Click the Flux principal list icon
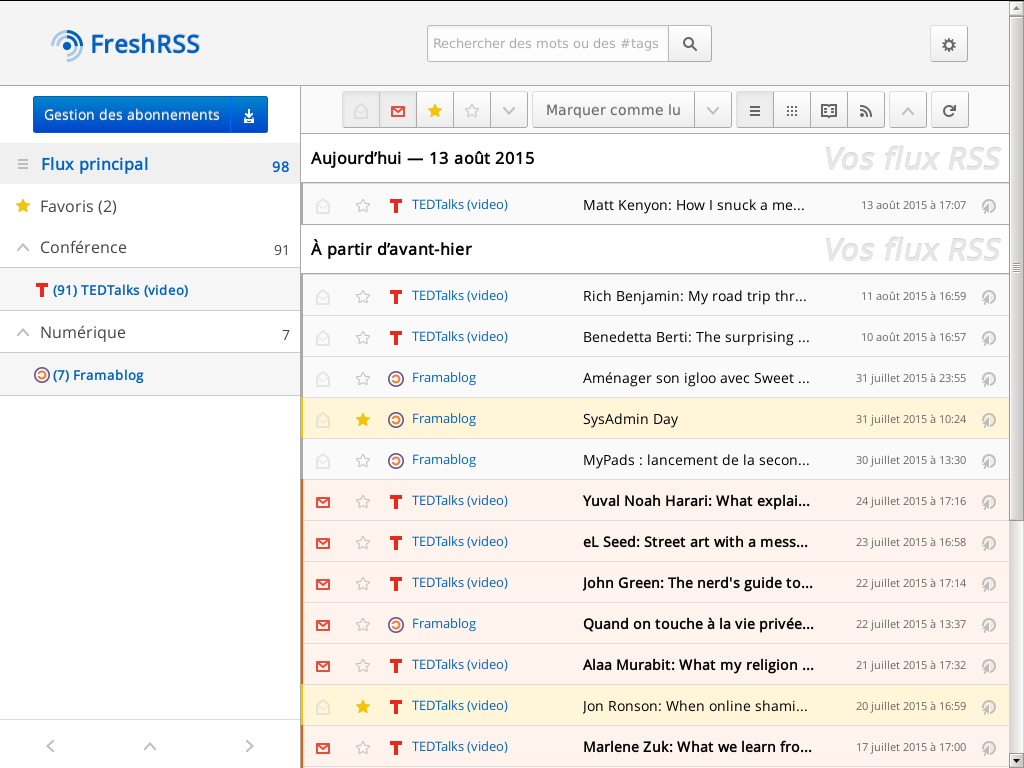This screenshot has height=768, width=1024. [x=23, y=164]
